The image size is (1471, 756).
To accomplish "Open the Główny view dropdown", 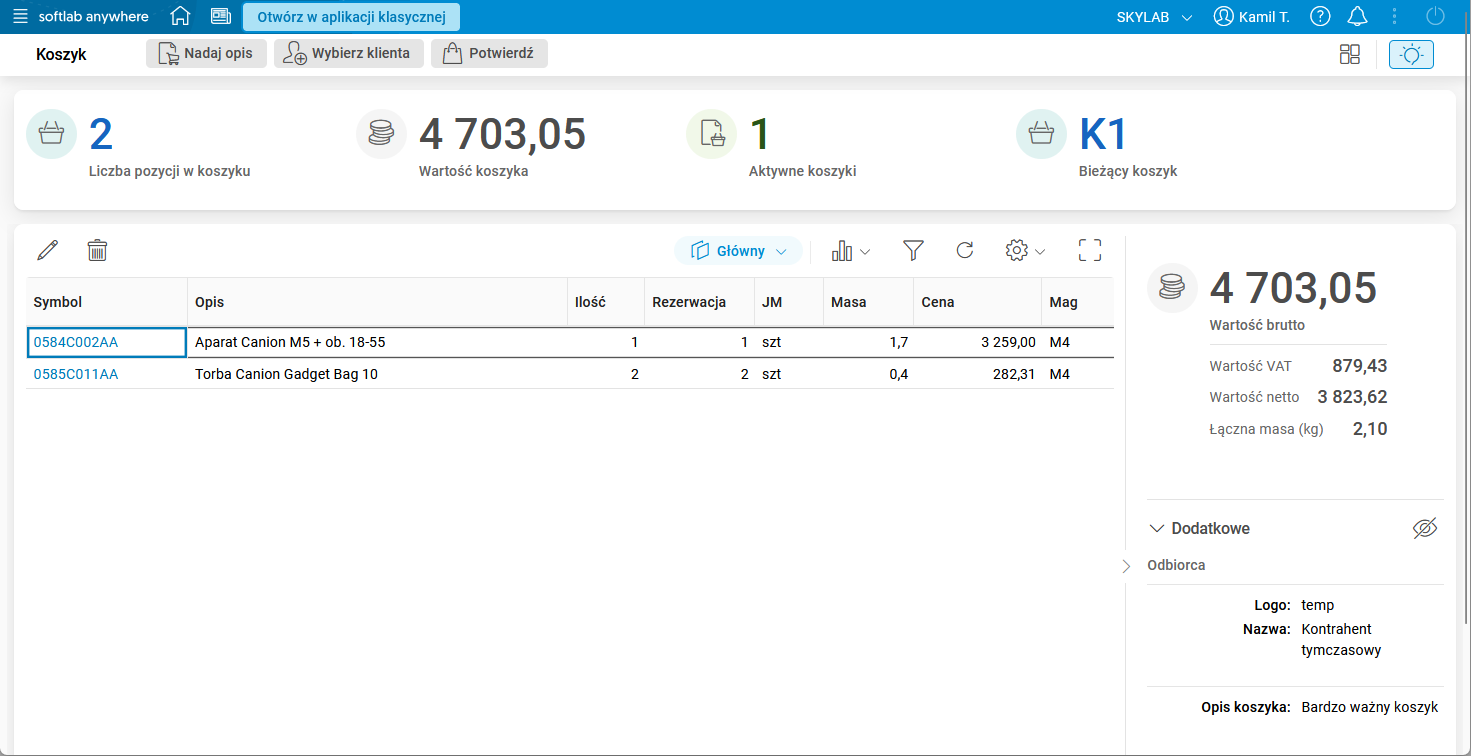I will 738,251.
